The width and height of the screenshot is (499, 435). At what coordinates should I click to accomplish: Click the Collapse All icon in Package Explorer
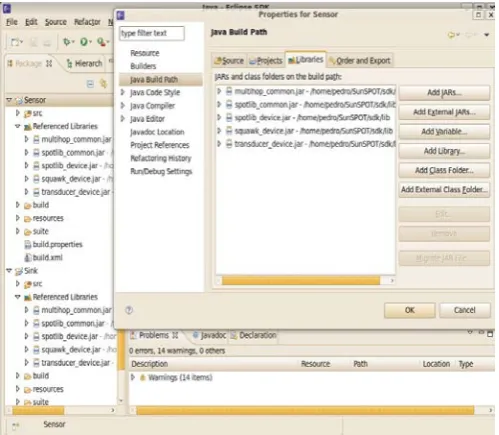90,84
